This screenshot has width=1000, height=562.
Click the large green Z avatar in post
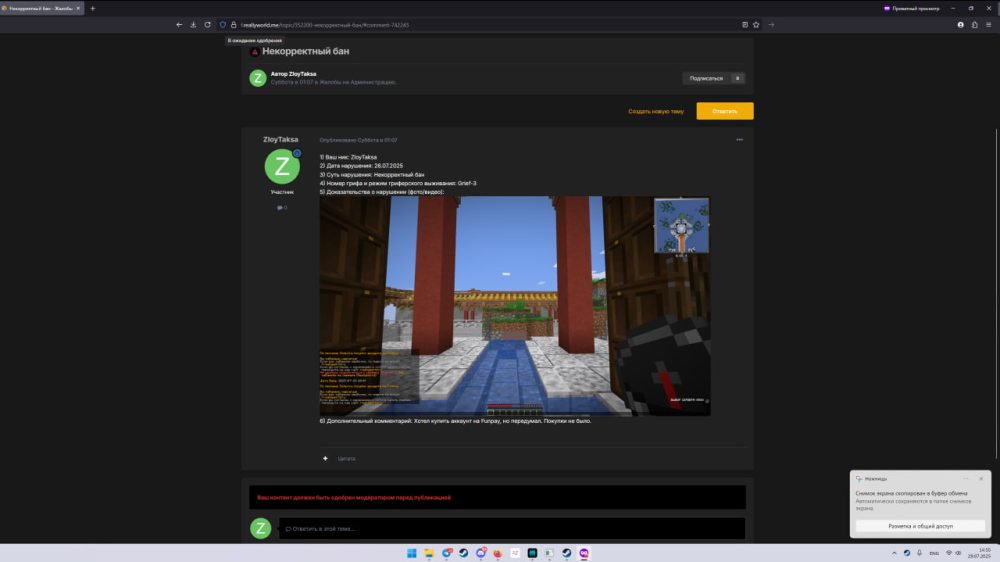click(x=282, y=166)
